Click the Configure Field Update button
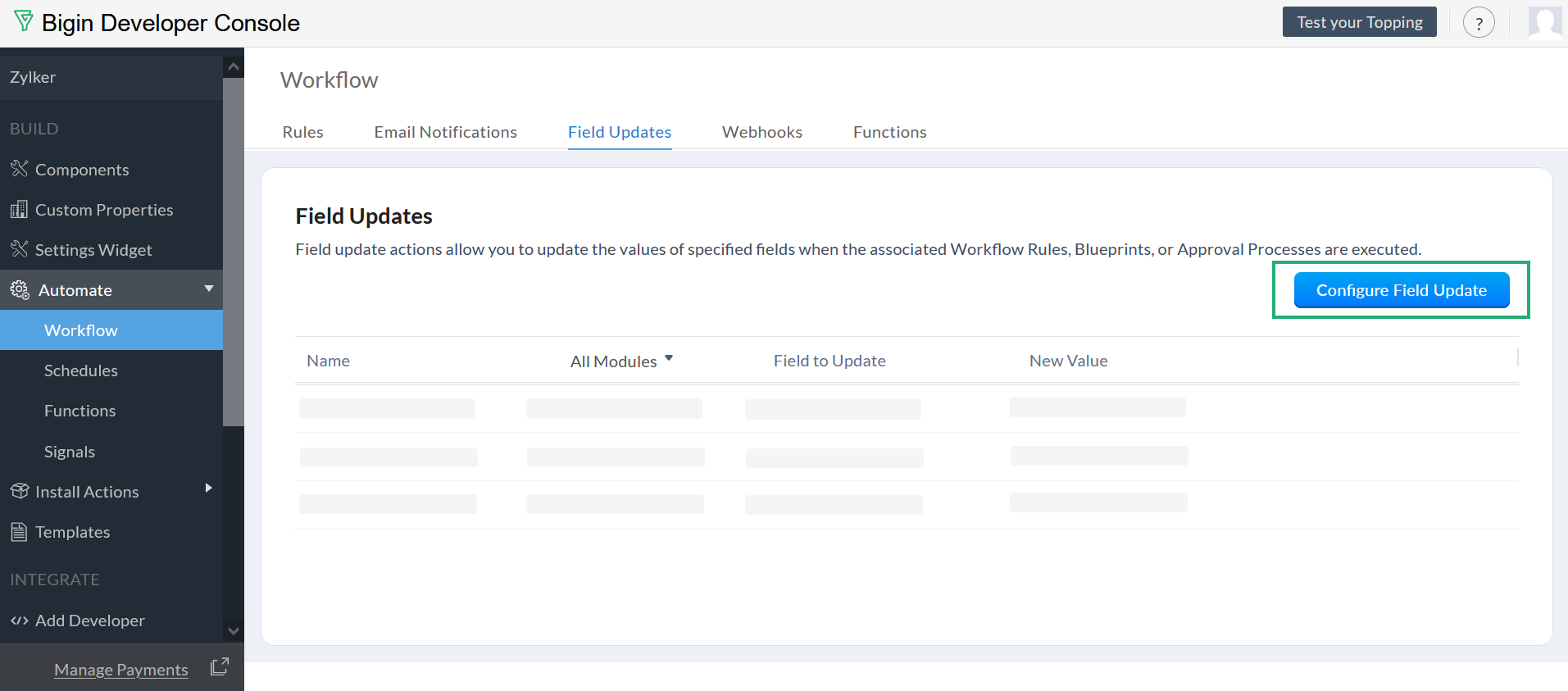The image size is (1568, 691). 1401,290
